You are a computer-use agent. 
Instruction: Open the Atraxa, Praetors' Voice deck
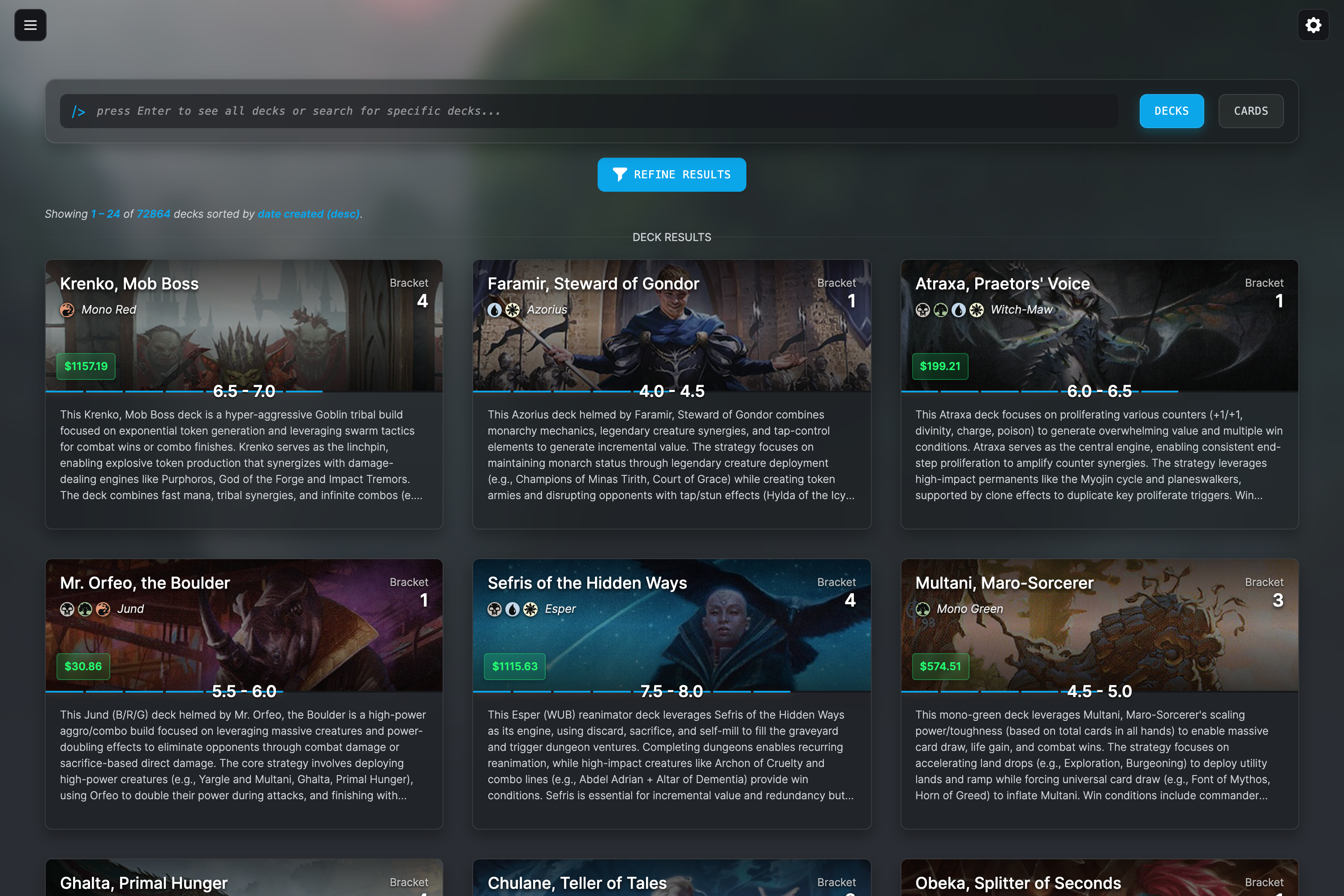pyautogui.click(x=1002, y=284)
